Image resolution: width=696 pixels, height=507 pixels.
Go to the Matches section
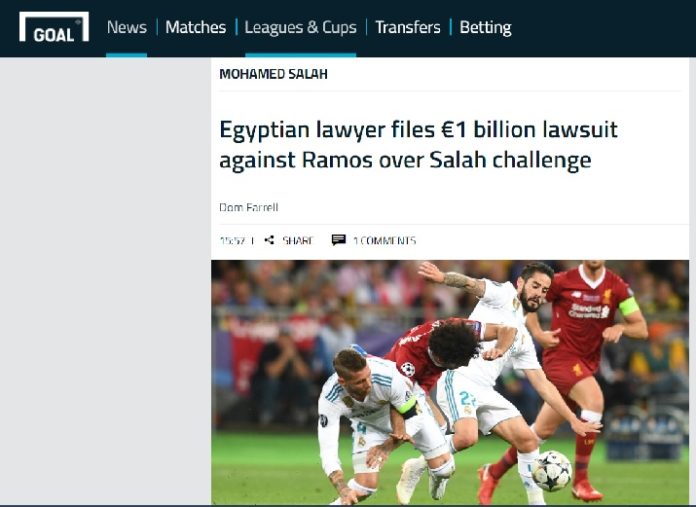pyautogui.click(x=196, y=28)
